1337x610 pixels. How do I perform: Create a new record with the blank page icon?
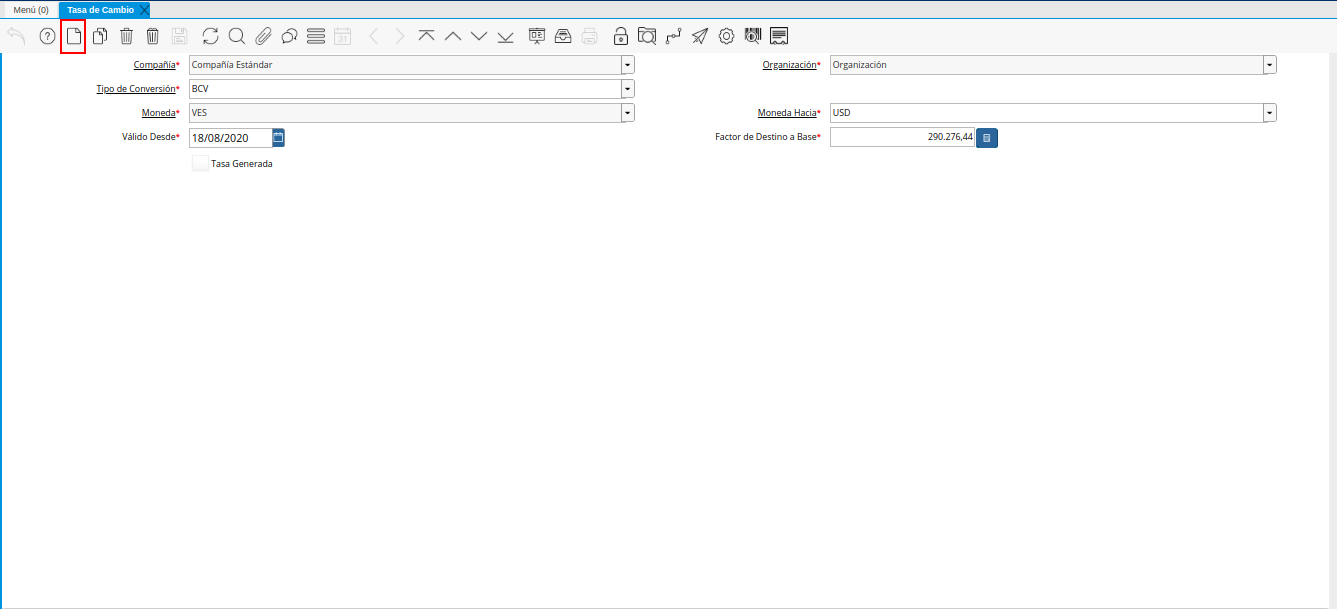click(x=73, y=37)
